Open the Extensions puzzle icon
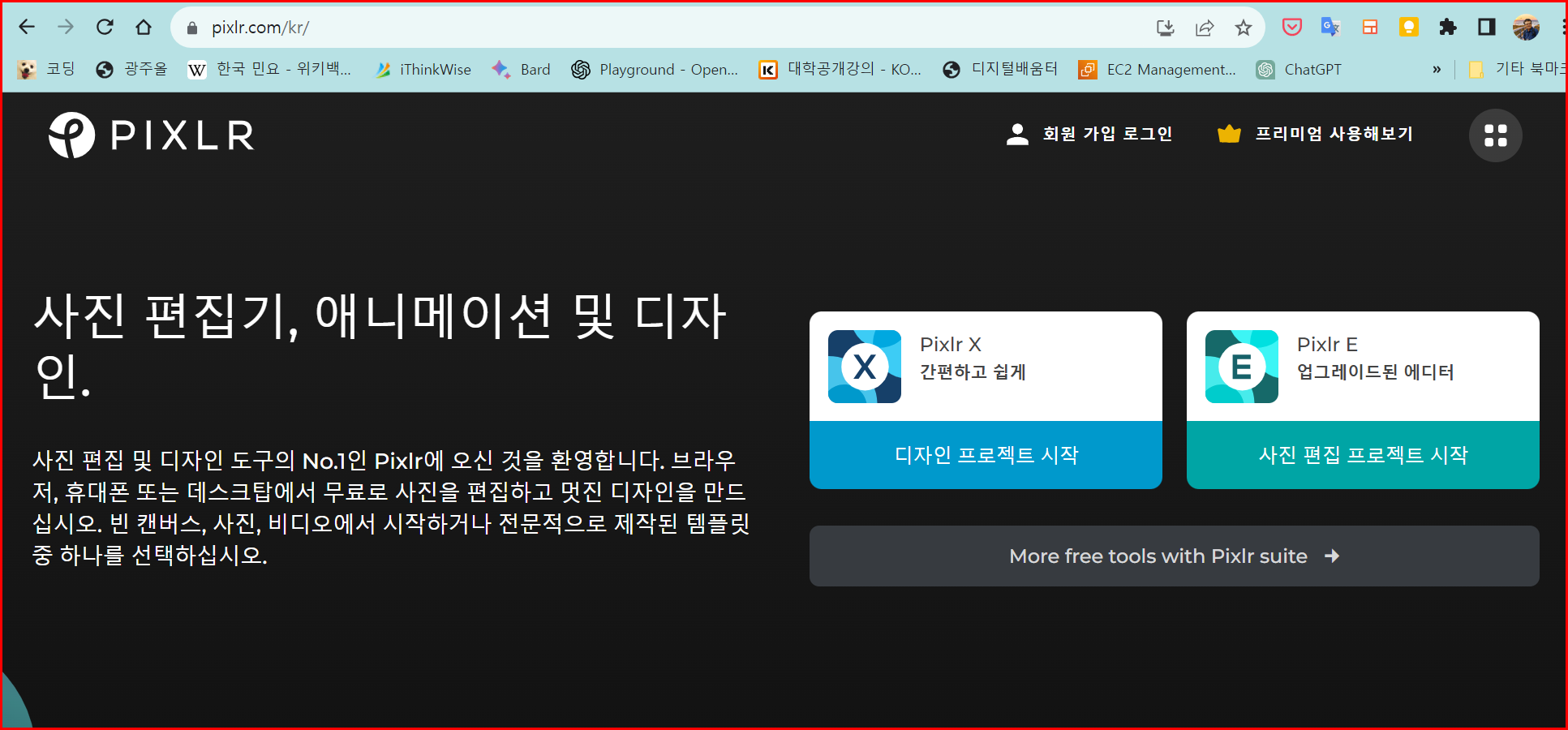This screenshot has height=730, width=1568. (1448, 28)
